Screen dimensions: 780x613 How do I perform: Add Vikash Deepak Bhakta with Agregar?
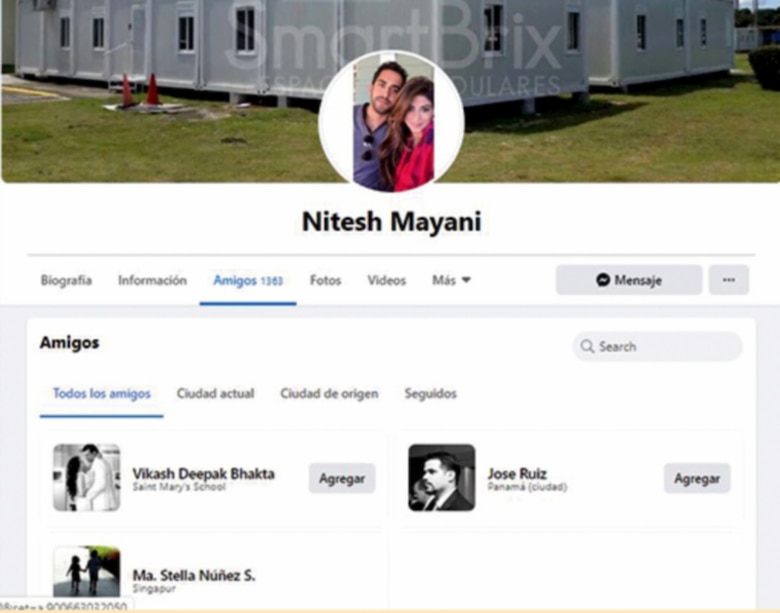click(x=342, y=478)
